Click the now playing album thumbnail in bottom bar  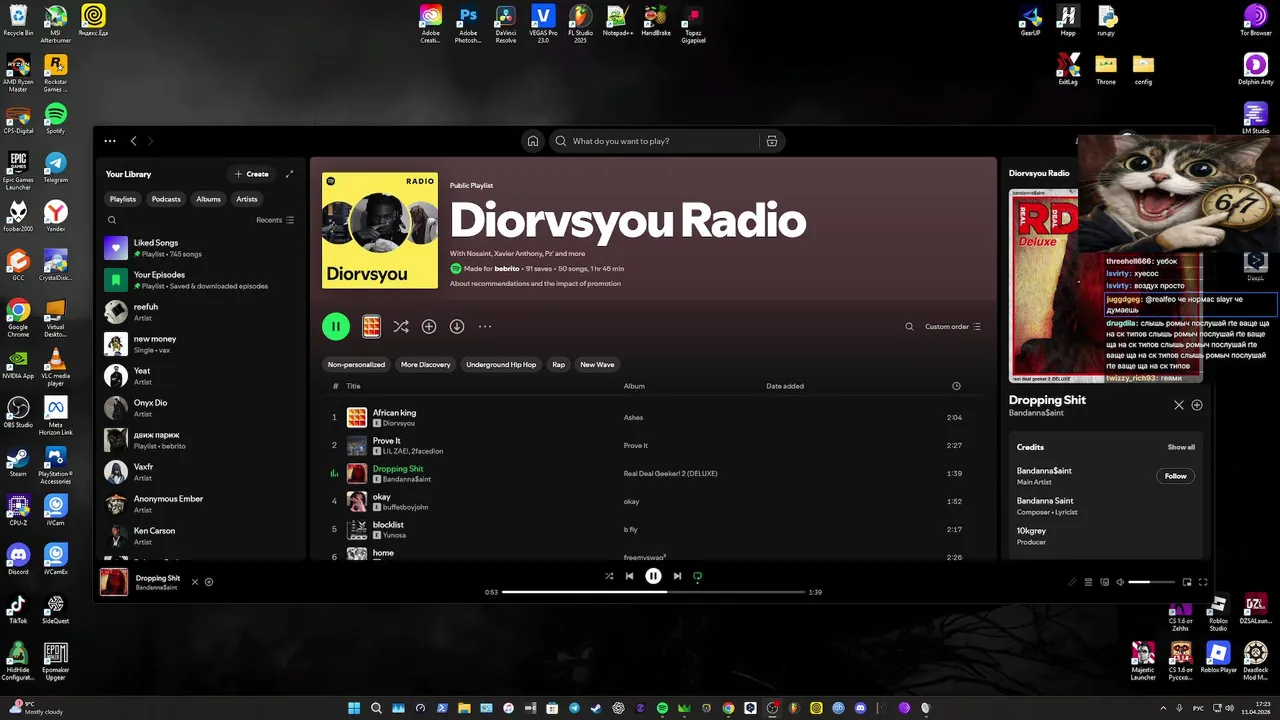(x=114, y=582)
